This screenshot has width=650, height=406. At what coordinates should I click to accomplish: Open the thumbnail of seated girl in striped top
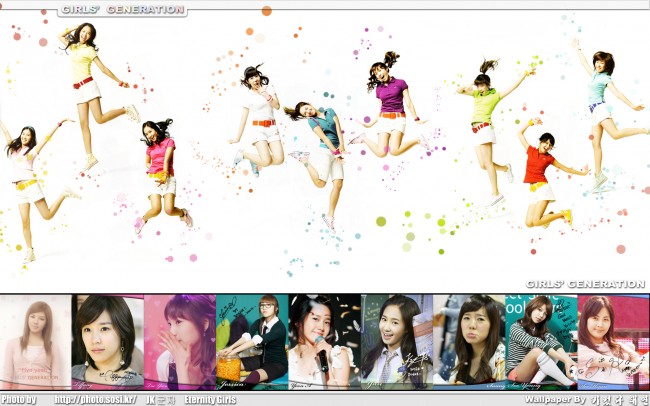[x=540, y=341]
